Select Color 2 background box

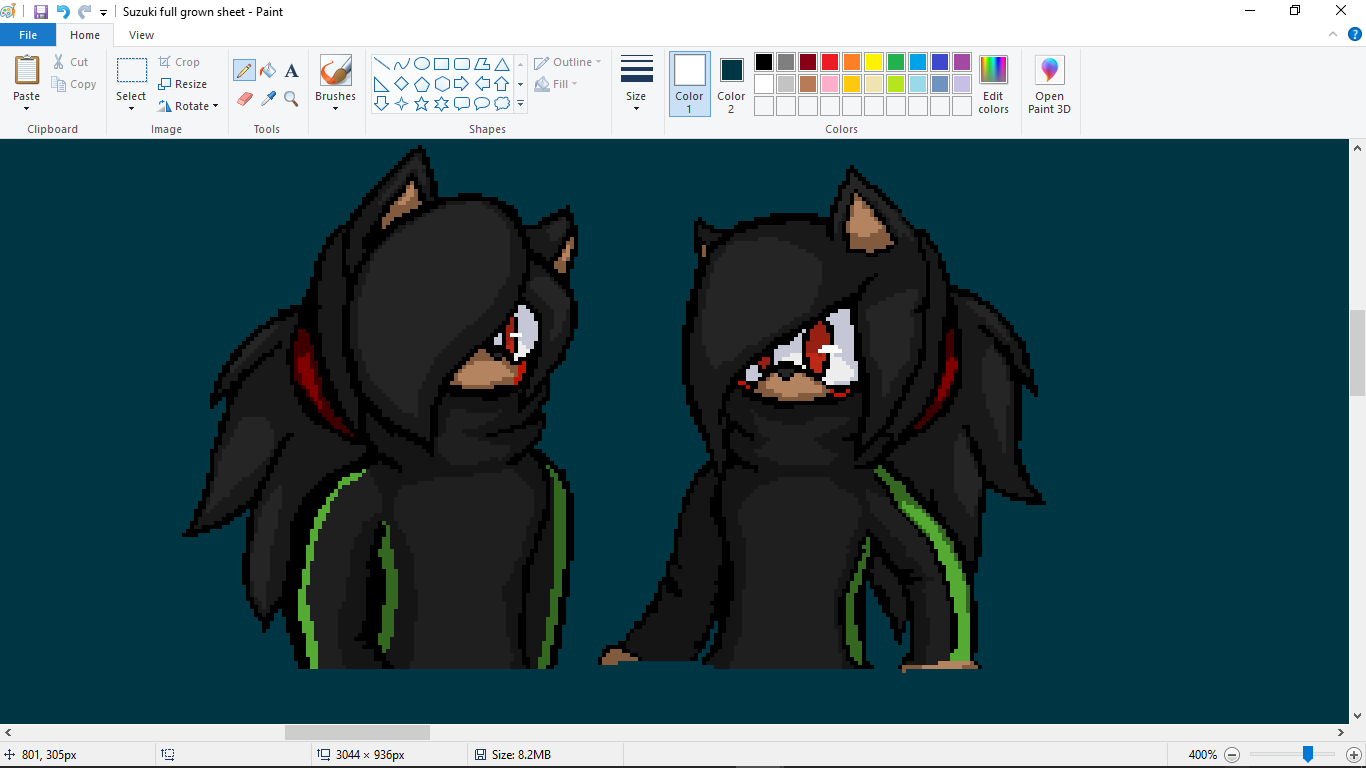coord(731,84)
